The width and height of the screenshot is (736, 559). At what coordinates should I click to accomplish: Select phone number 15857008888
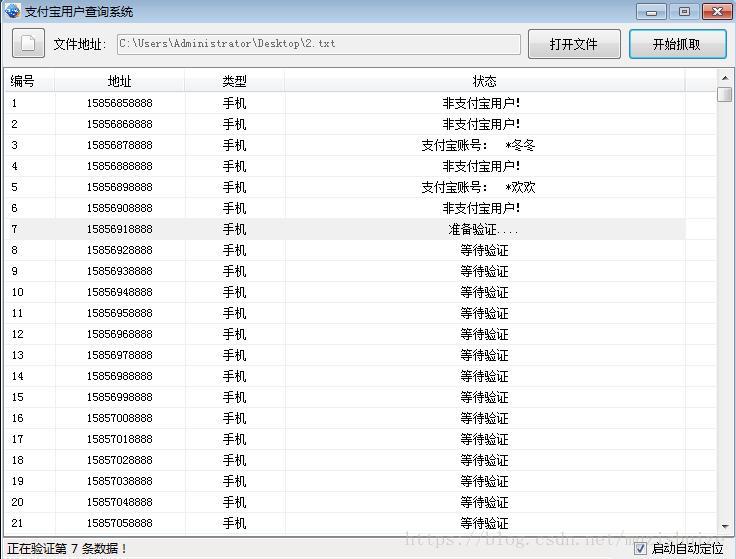coord(120,418)
